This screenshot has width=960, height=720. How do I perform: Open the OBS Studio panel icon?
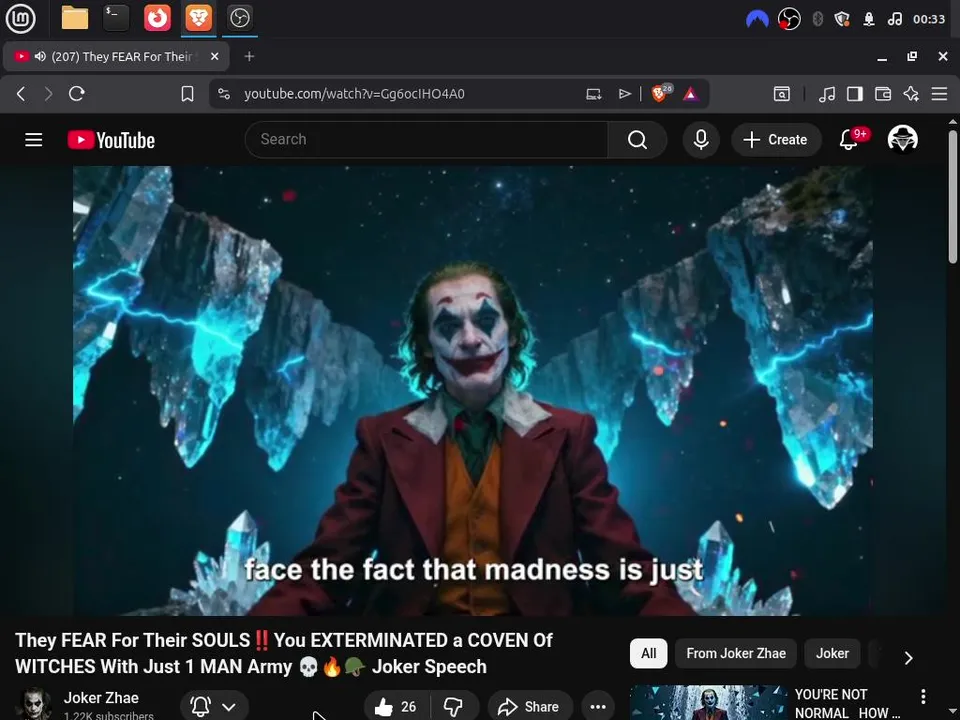(x=239, y=18)
